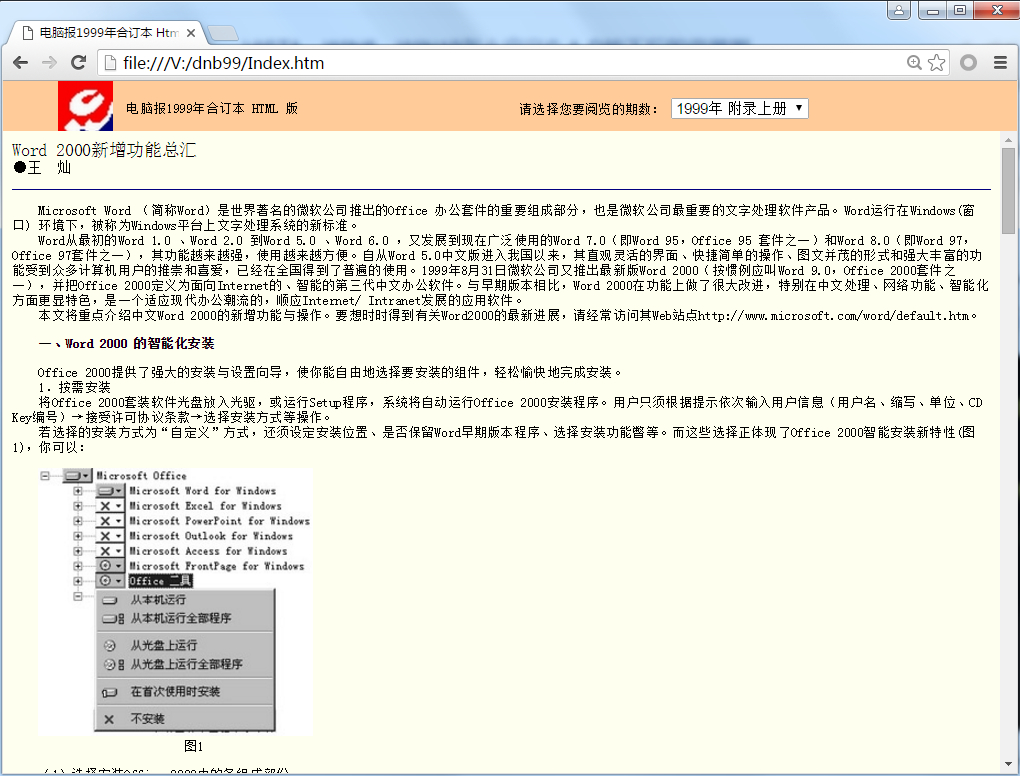Click the zoom magnifier icon in address bar

pyautogui.click(x=914, y=62)
